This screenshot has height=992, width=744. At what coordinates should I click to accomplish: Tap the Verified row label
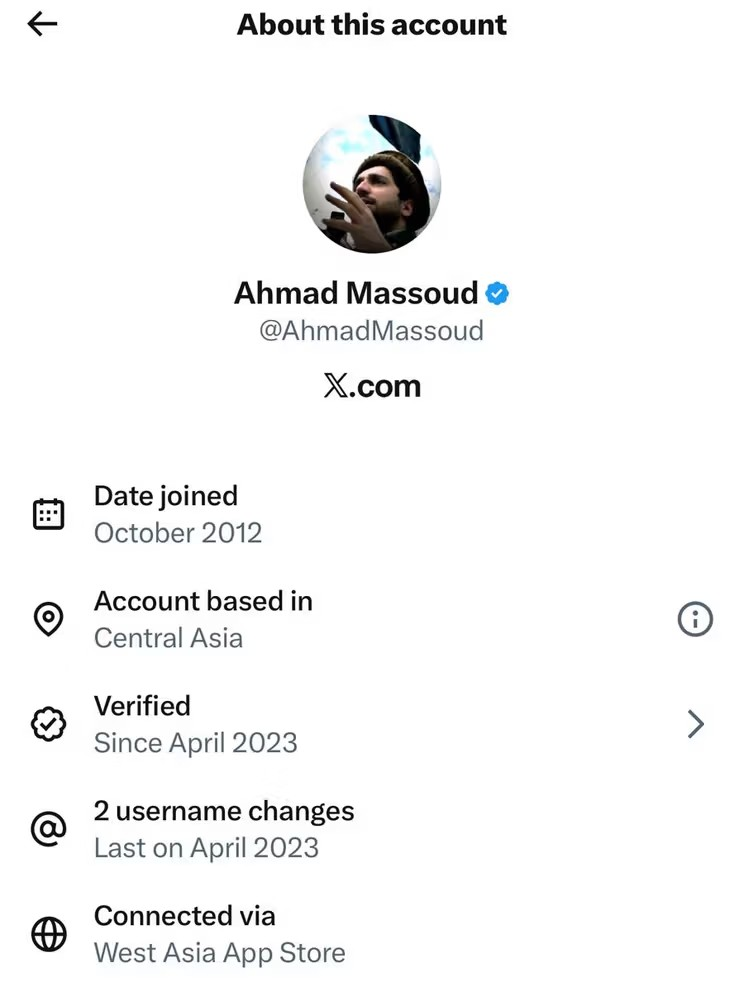pos(142,706)
